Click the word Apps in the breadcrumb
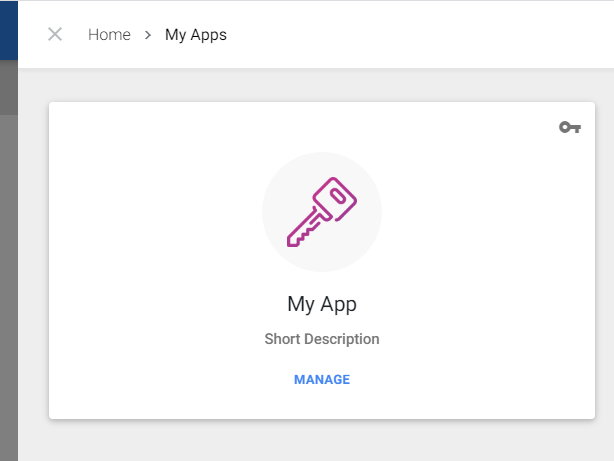Screen dimensions: 614x461 click(x=209, y=35)
